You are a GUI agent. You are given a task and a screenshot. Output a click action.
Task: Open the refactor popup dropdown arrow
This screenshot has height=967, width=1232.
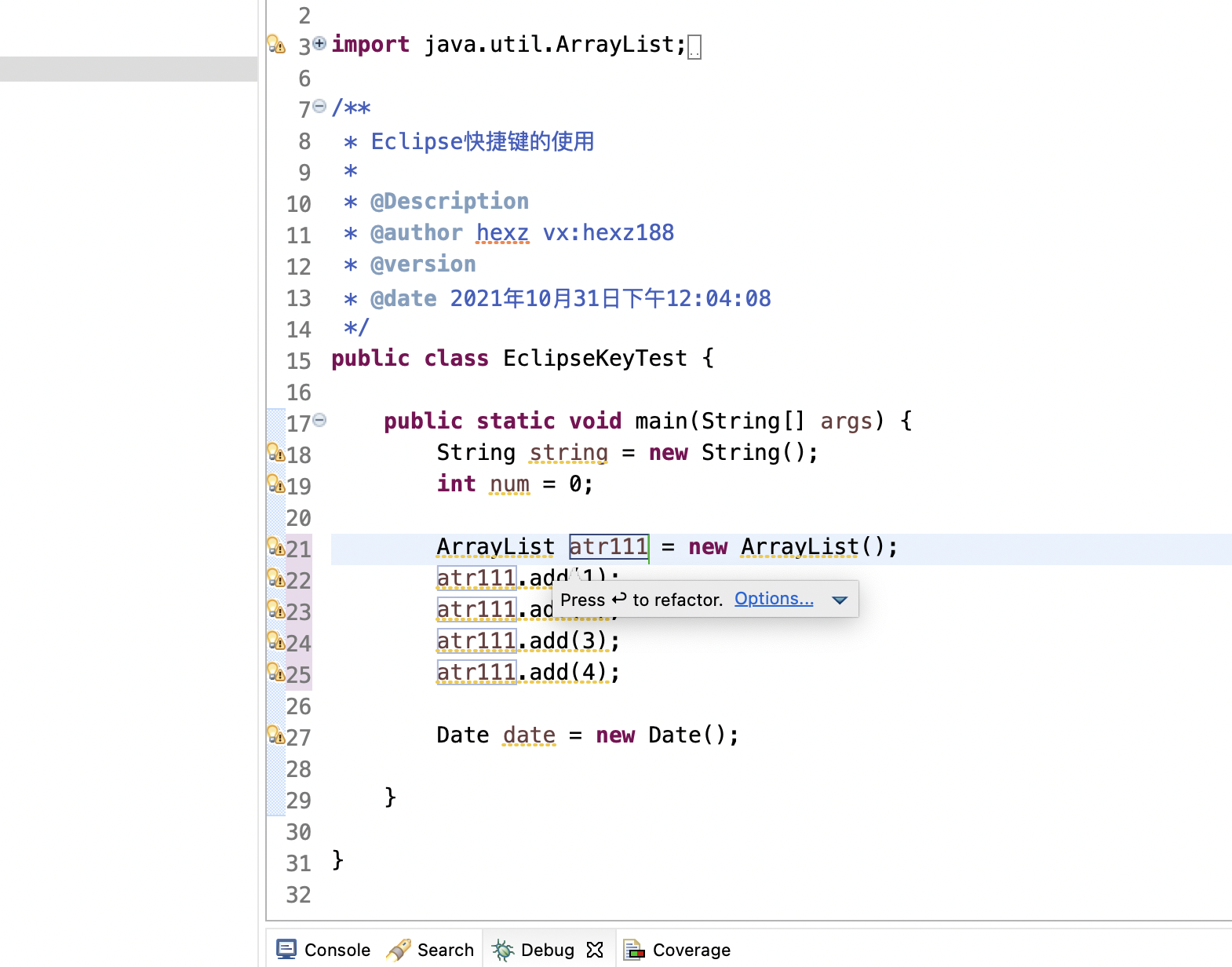click(x=840, y=600)
